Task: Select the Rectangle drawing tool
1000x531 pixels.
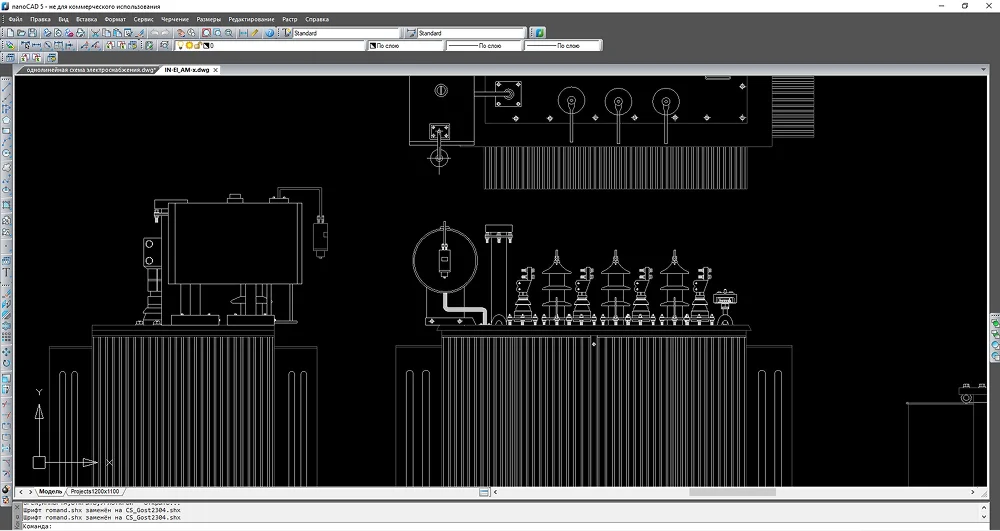Action: [6, 131]
